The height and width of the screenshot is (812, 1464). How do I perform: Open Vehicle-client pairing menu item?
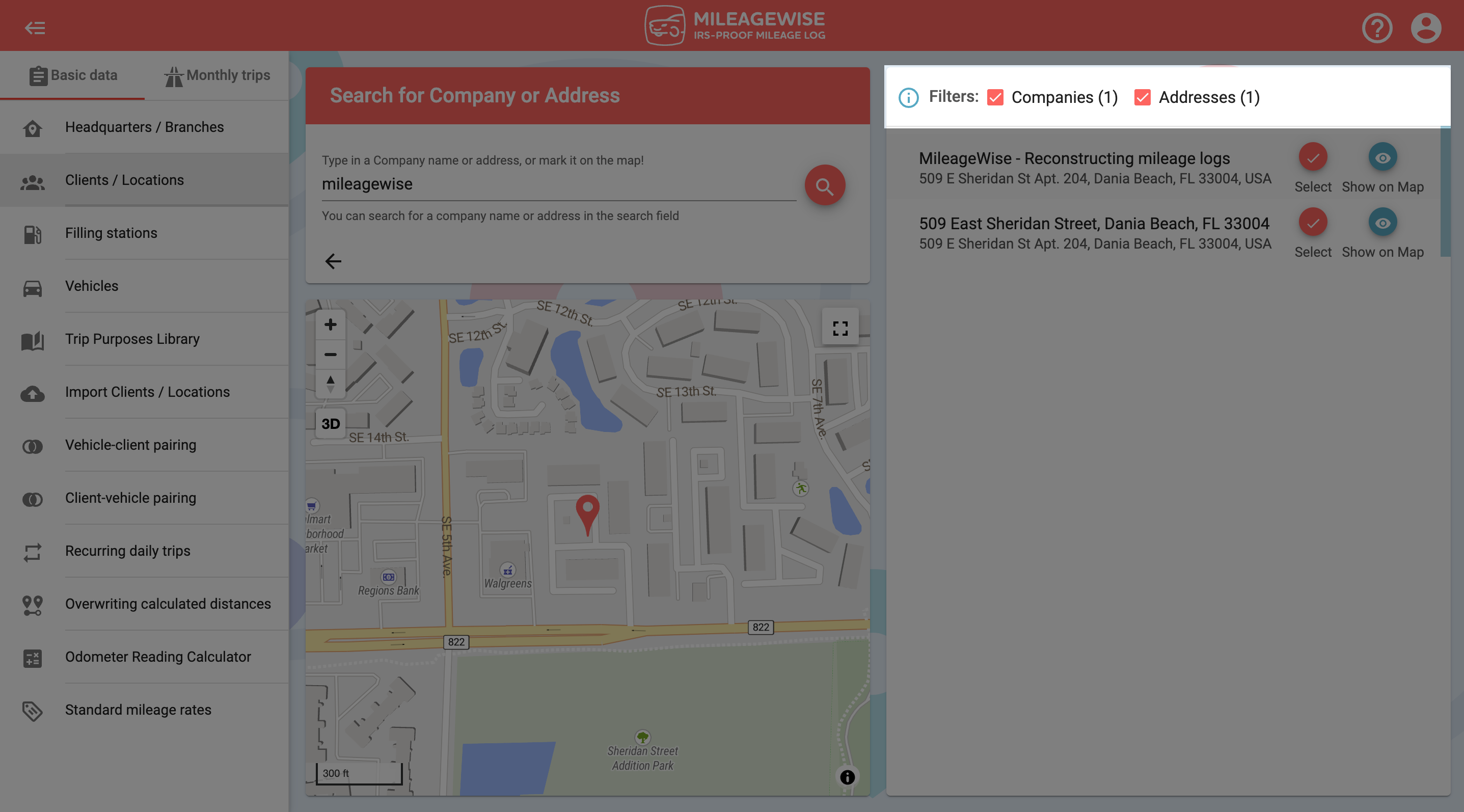(144, 445)
